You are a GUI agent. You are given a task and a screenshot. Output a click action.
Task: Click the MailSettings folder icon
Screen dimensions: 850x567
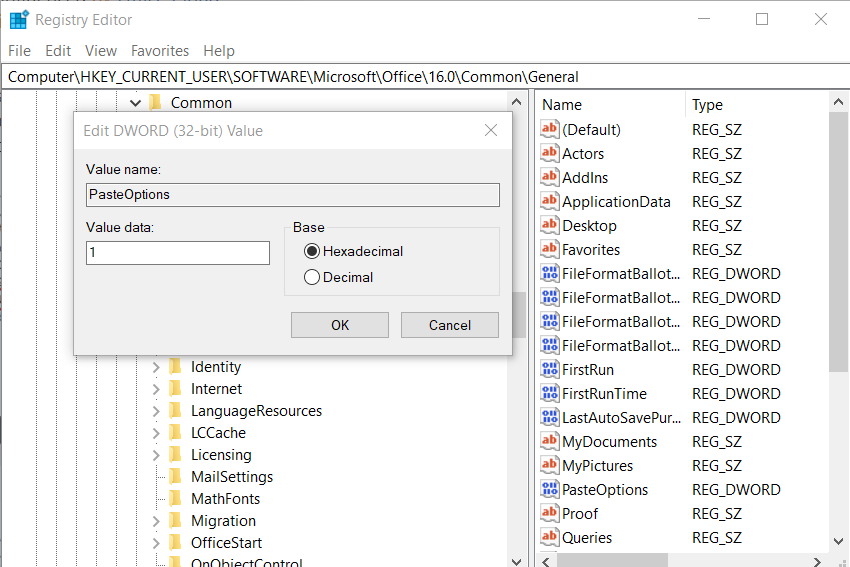point(176,476)
